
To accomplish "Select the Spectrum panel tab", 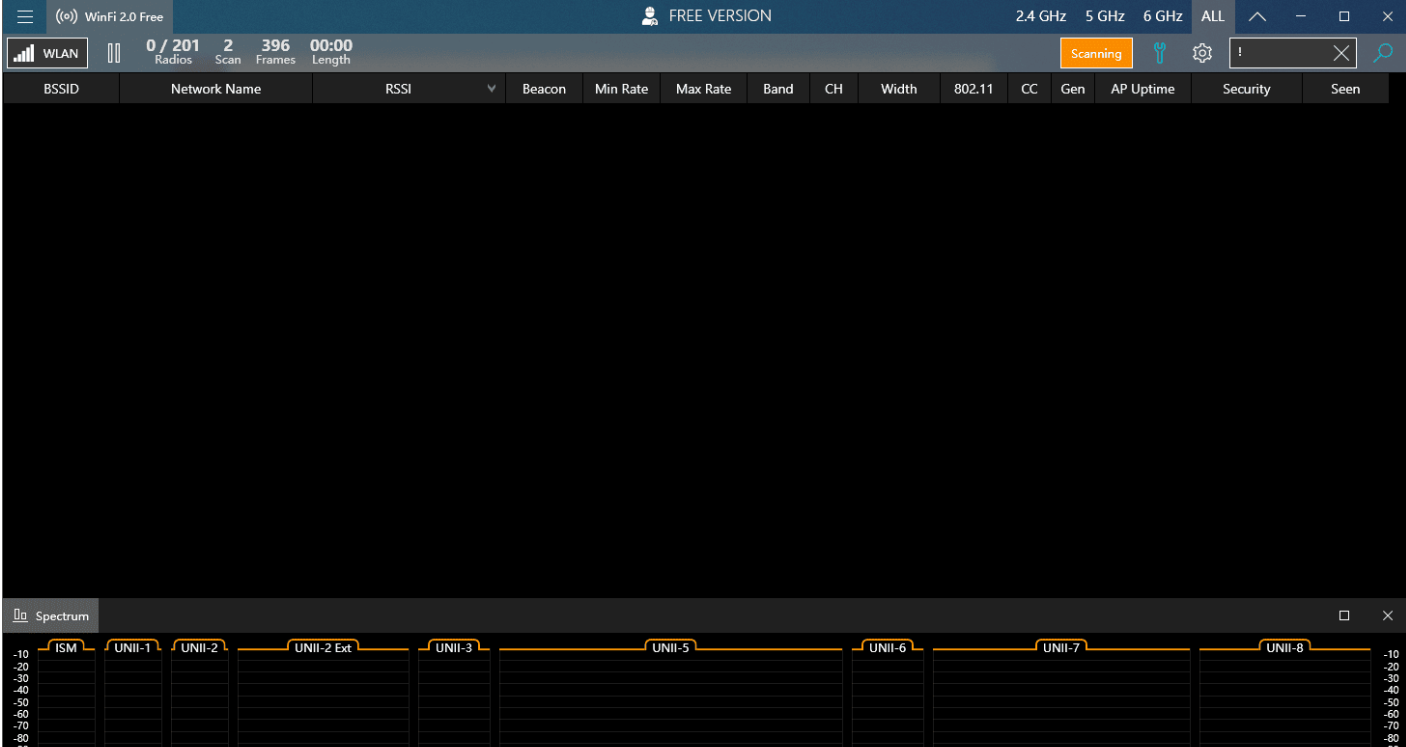I will [51, 616].
